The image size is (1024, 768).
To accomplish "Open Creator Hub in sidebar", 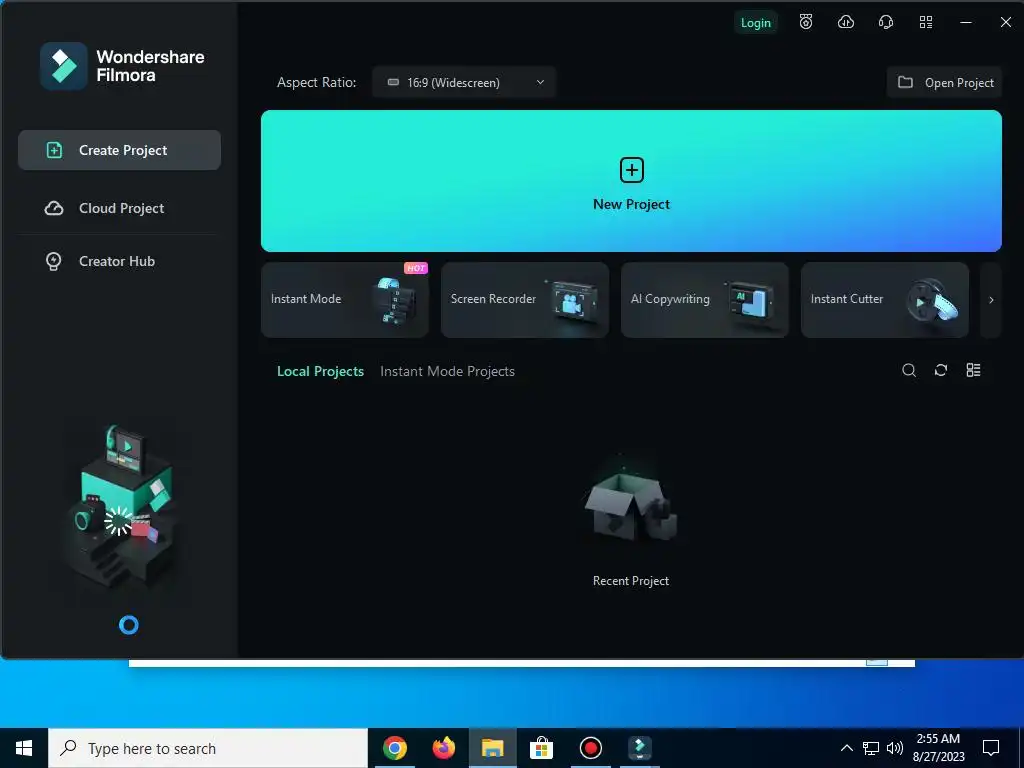I will 120,261.
